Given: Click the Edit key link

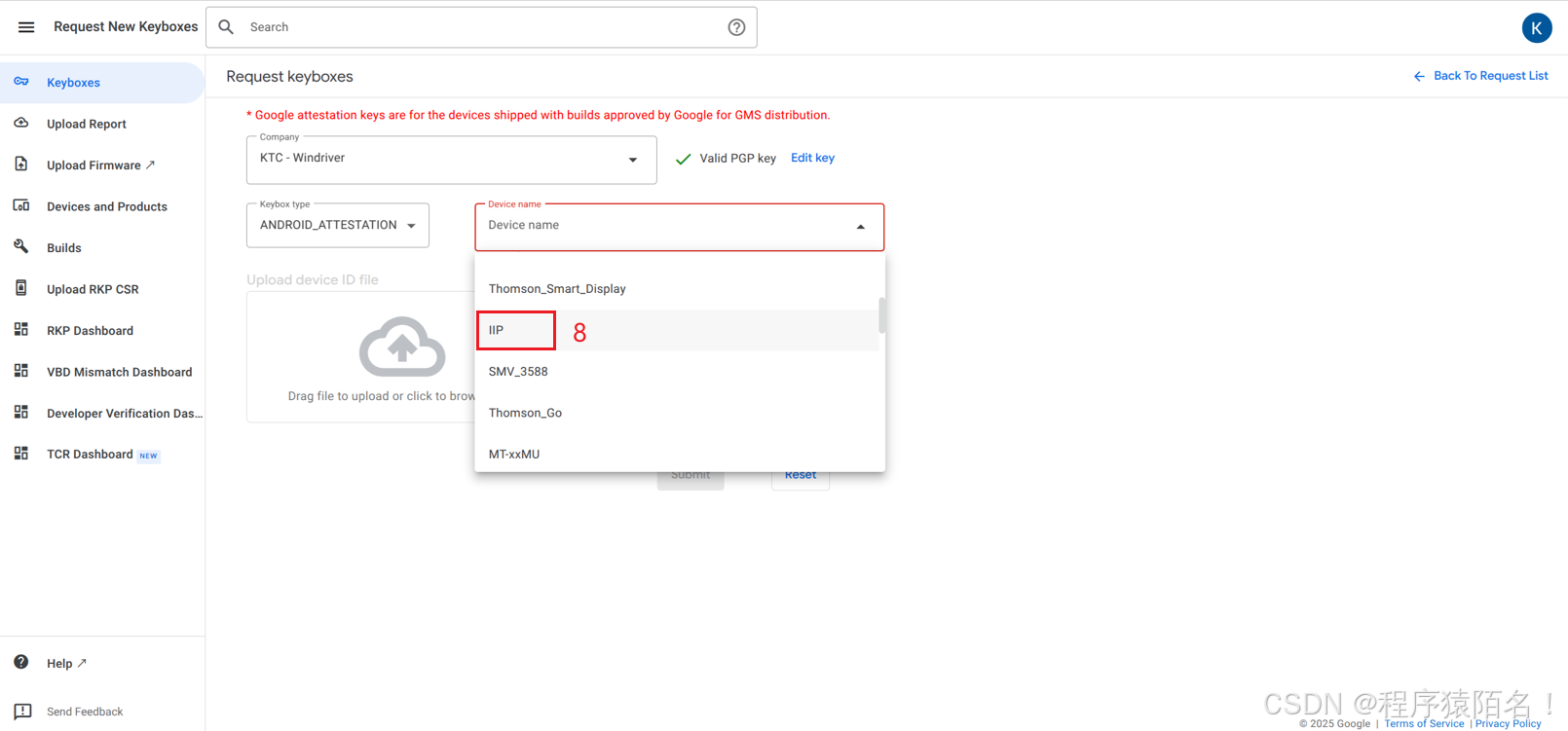Looking at the screenshot, I should coord(812,158).
